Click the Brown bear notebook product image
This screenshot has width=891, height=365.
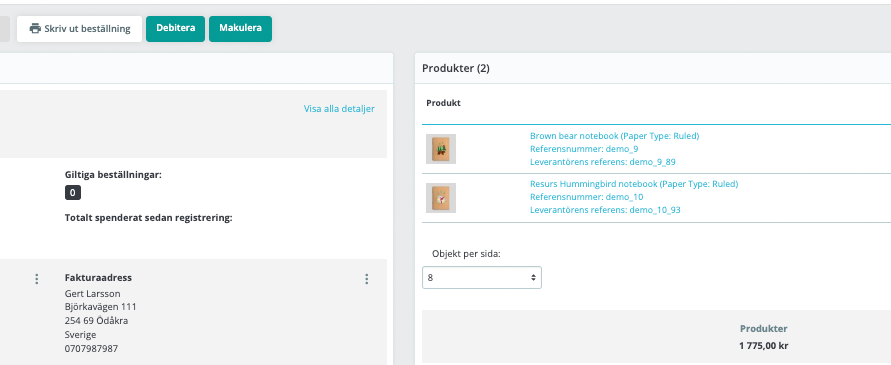(441, 149)
